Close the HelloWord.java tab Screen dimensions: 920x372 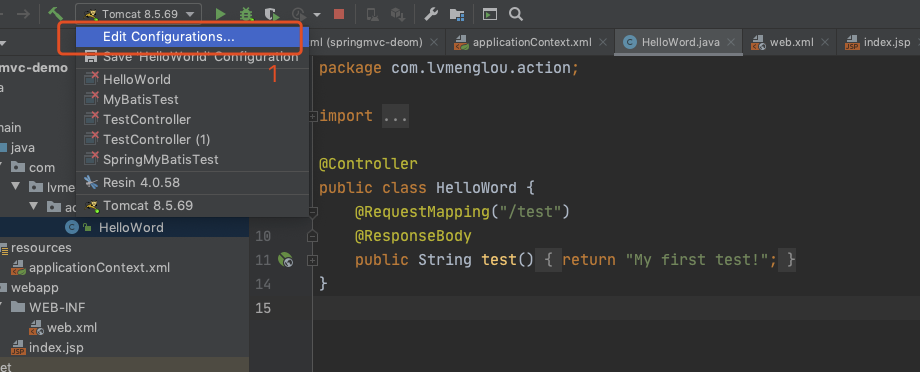pos(731,42)
